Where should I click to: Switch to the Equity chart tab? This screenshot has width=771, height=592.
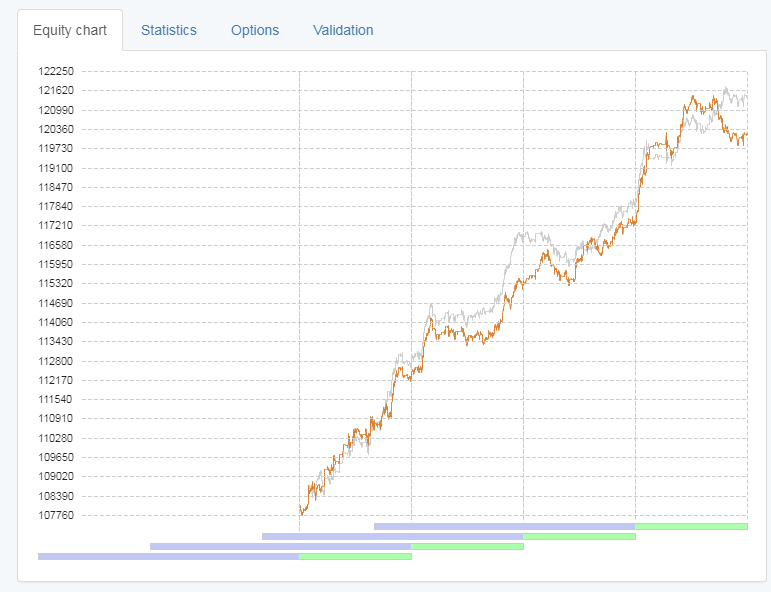tap(70, 30)
